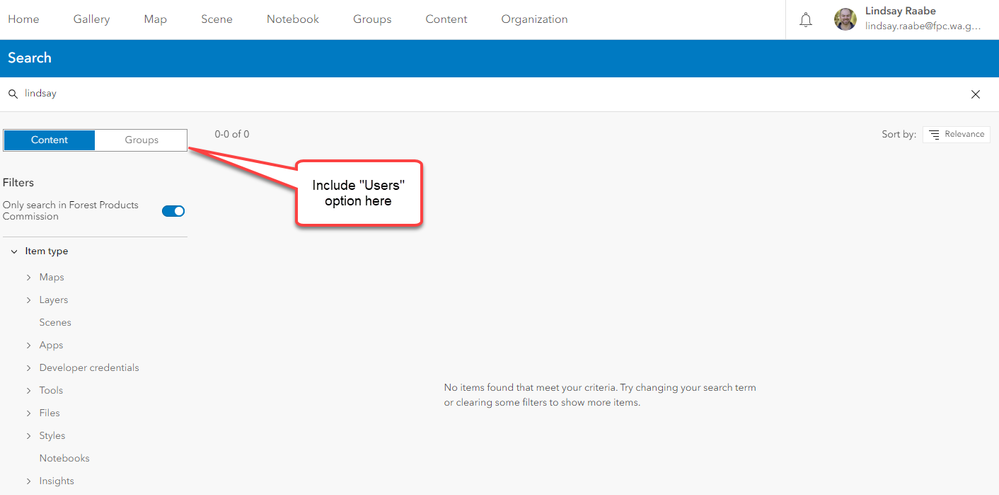This screenshot has height=495, width=999.
Task: Click the Search page heading
Action: click(29, 58)
